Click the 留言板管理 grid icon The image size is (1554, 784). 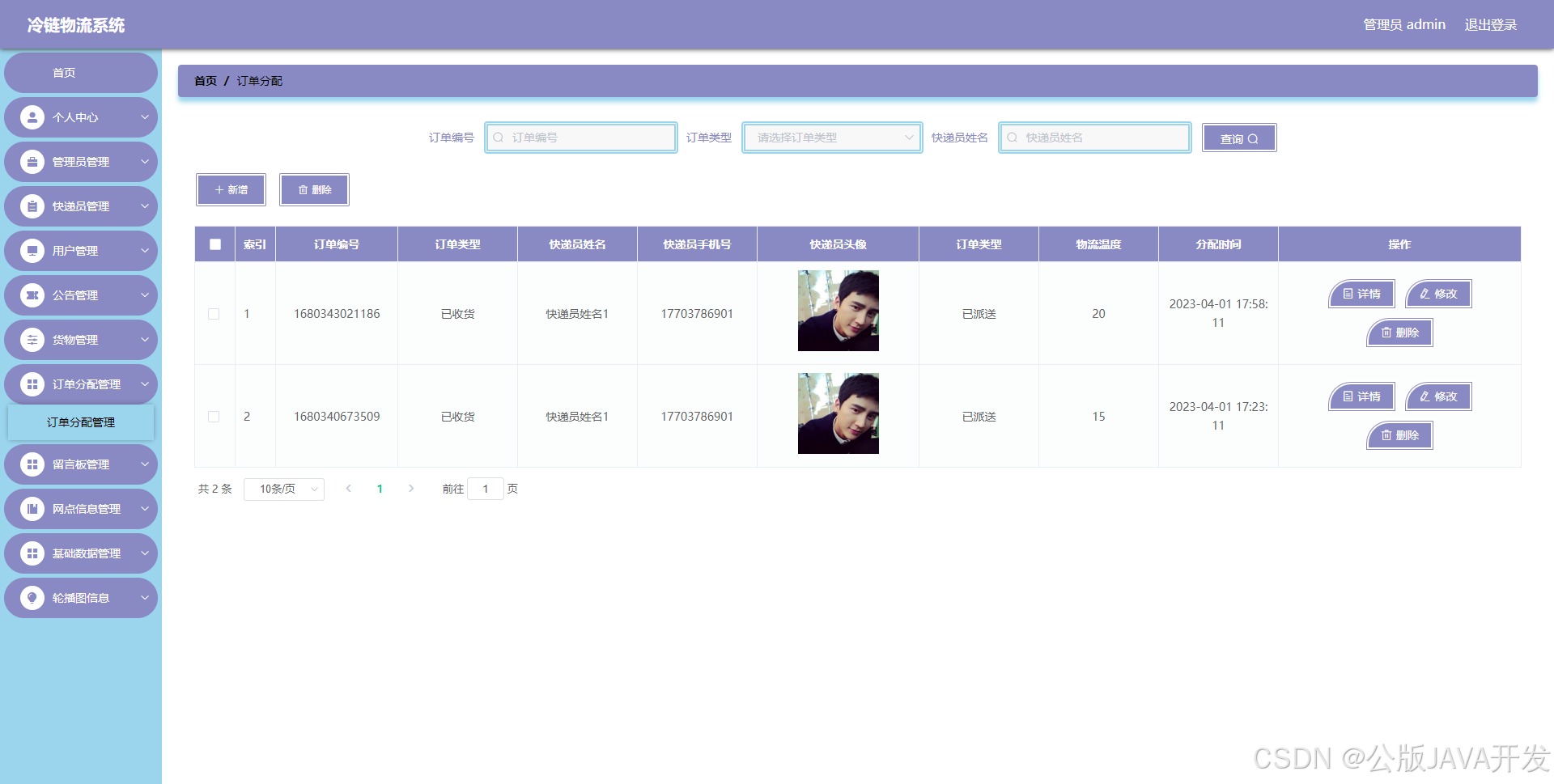(x=32, y=464)
